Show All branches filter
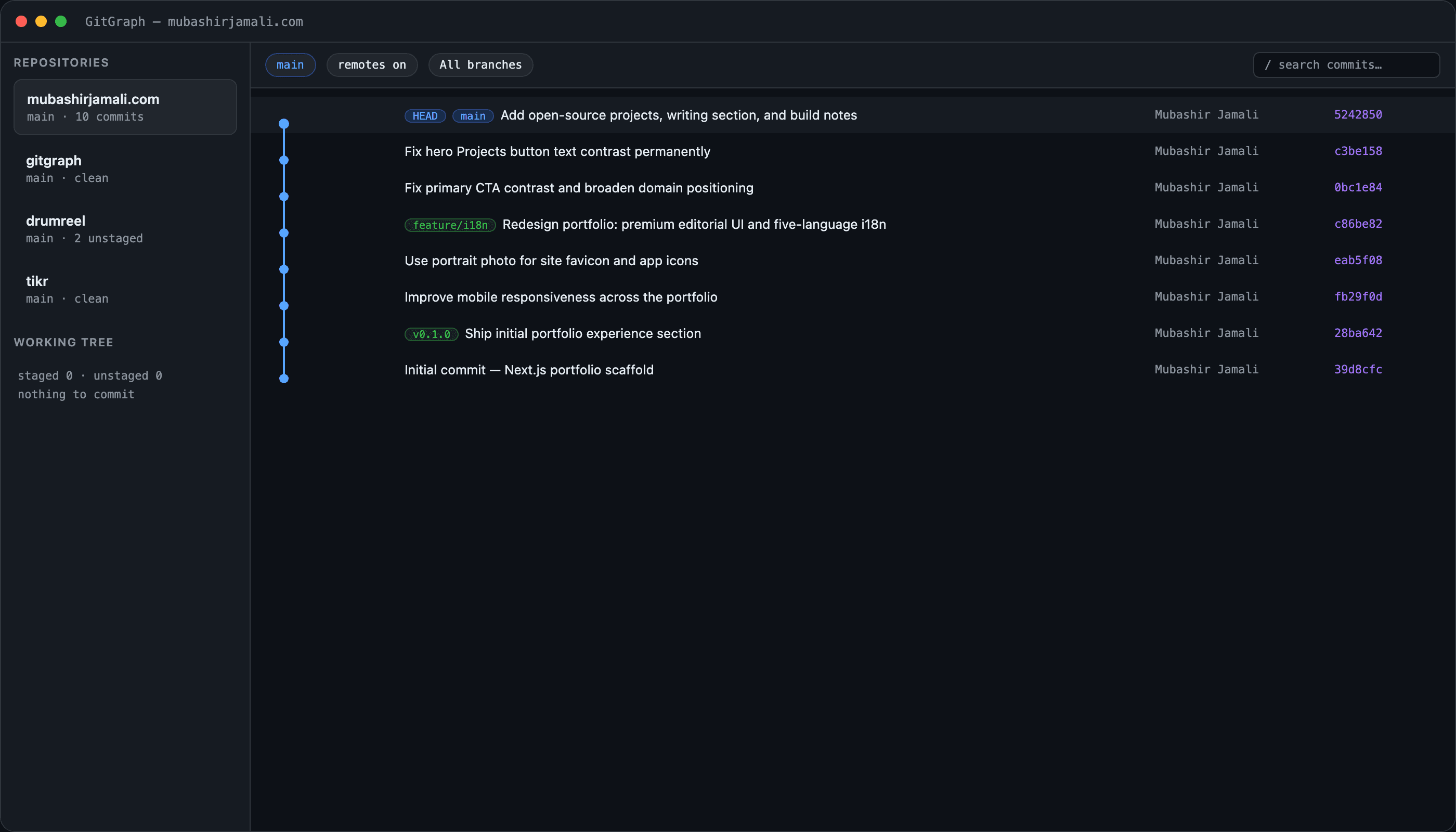 click(480, 64)
